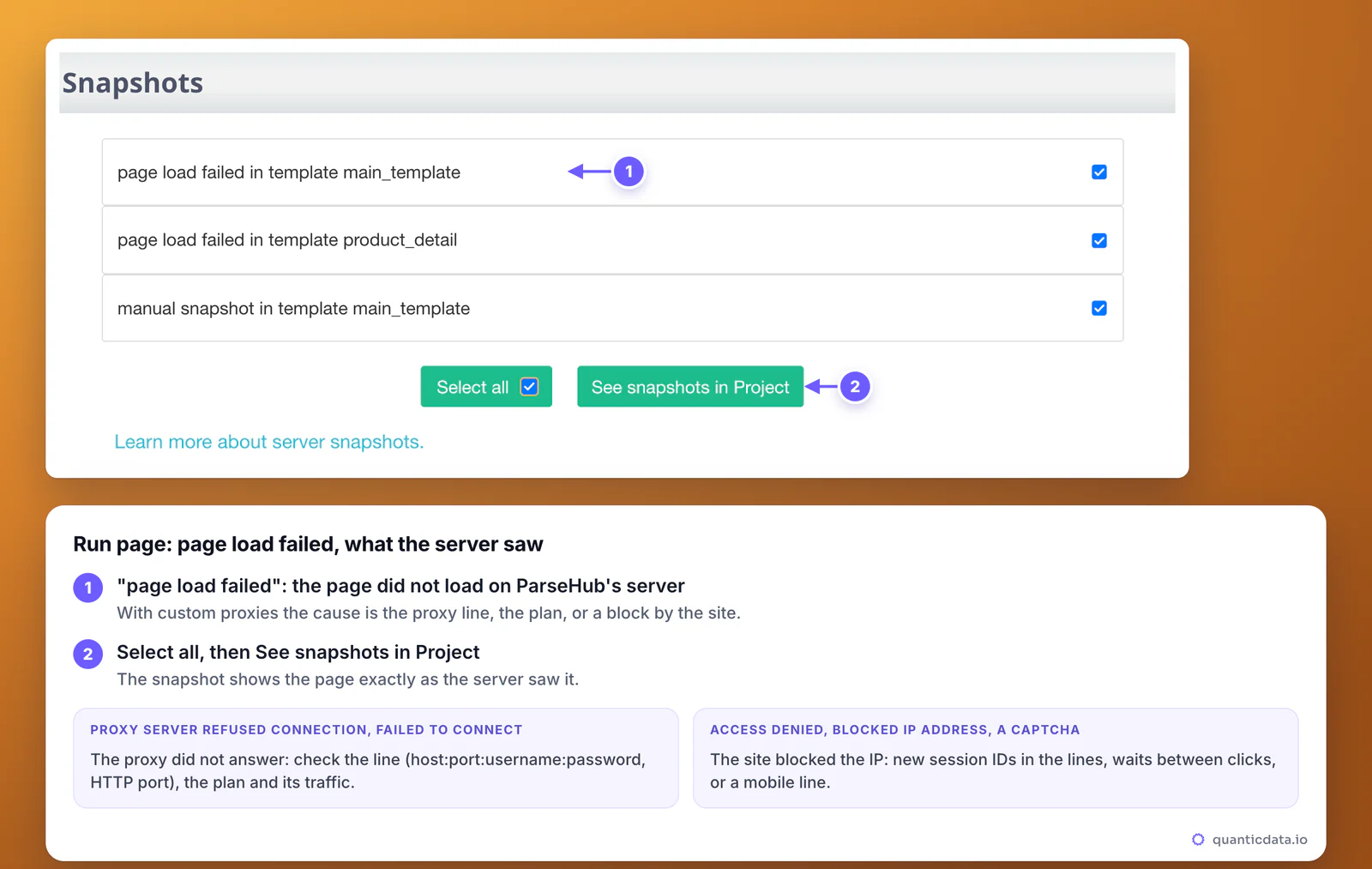Toggle the checkbox inside Select all button
Image resolution: width=1372 pixels, height=869 pixels.
pyautogui.click(x=529, y=387)
